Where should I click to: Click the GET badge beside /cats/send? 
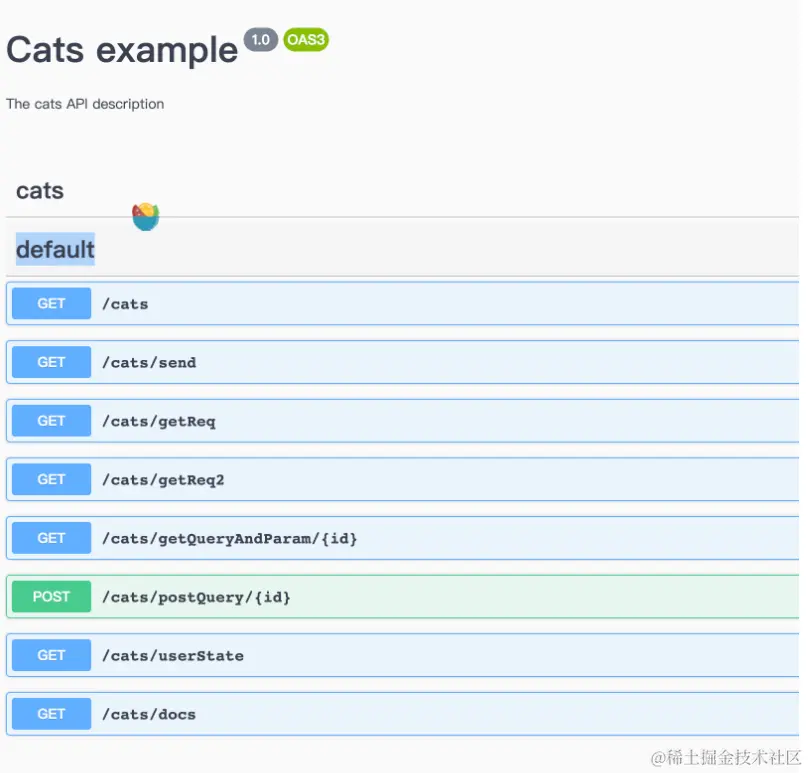51,363
